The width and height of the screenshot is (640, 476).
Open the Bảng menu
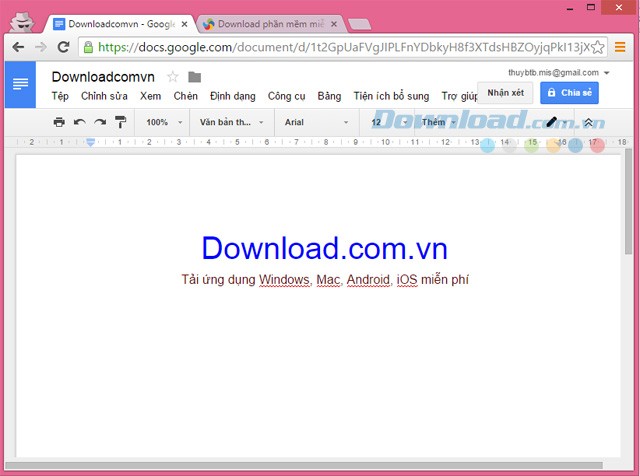[329, 96]
